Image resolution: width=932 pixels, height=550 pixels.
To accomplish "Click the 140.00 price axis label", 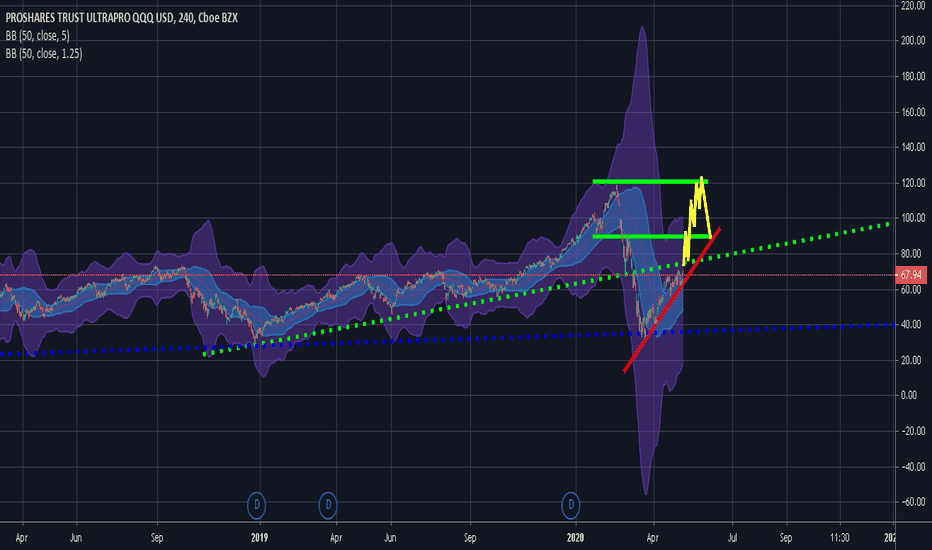I will 912,147.
